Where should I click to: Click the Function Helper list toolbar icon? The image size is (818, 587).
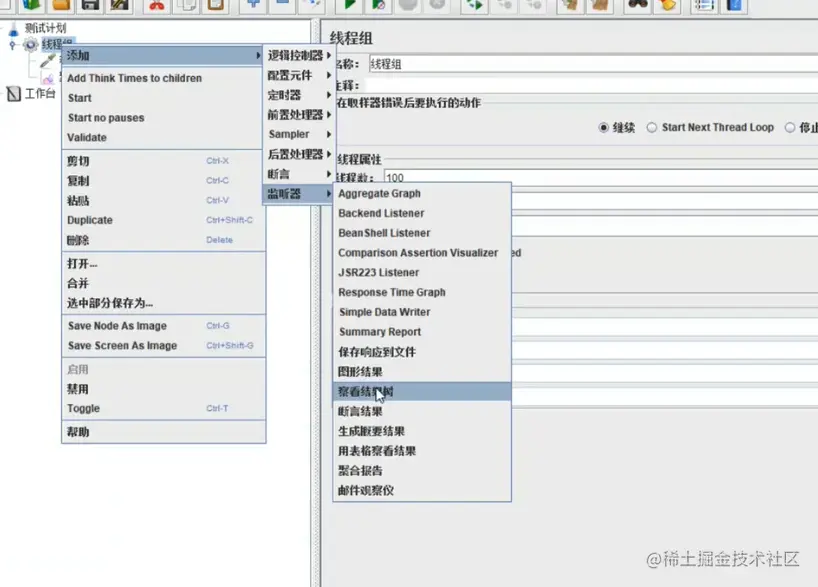pos(704,5)
